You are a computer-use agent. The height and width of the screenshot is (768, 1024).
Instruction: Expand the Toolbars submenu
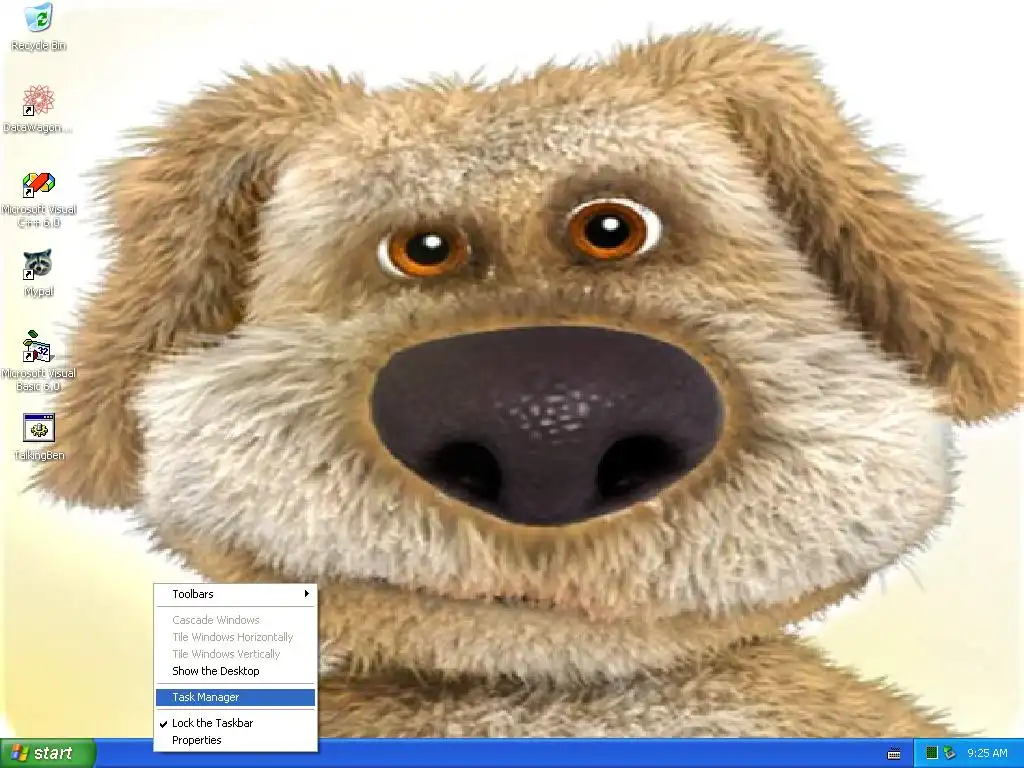coord(236,594)
